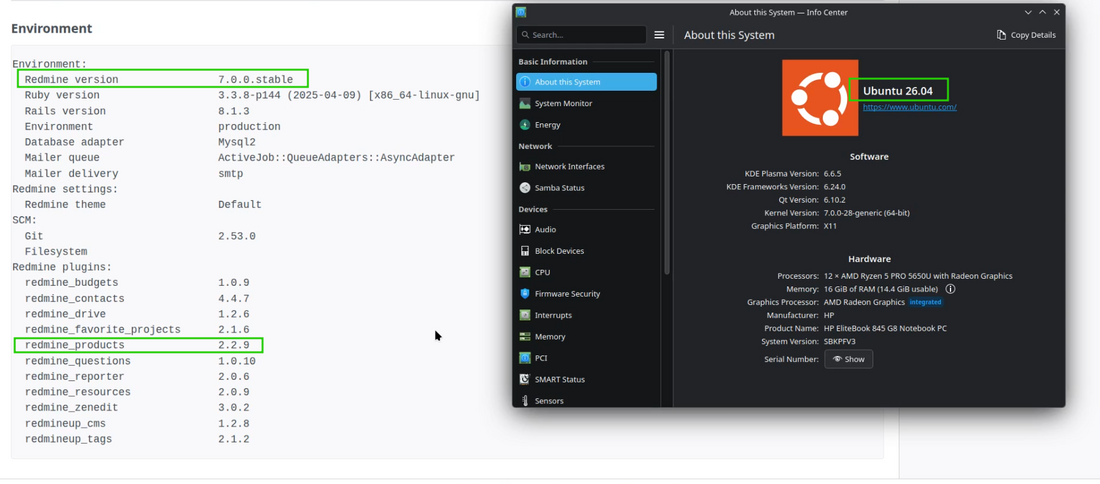Click the redmine_reporter plugin name
Viewport: 1100px width, 484px height.
click(x=74, y=377)
